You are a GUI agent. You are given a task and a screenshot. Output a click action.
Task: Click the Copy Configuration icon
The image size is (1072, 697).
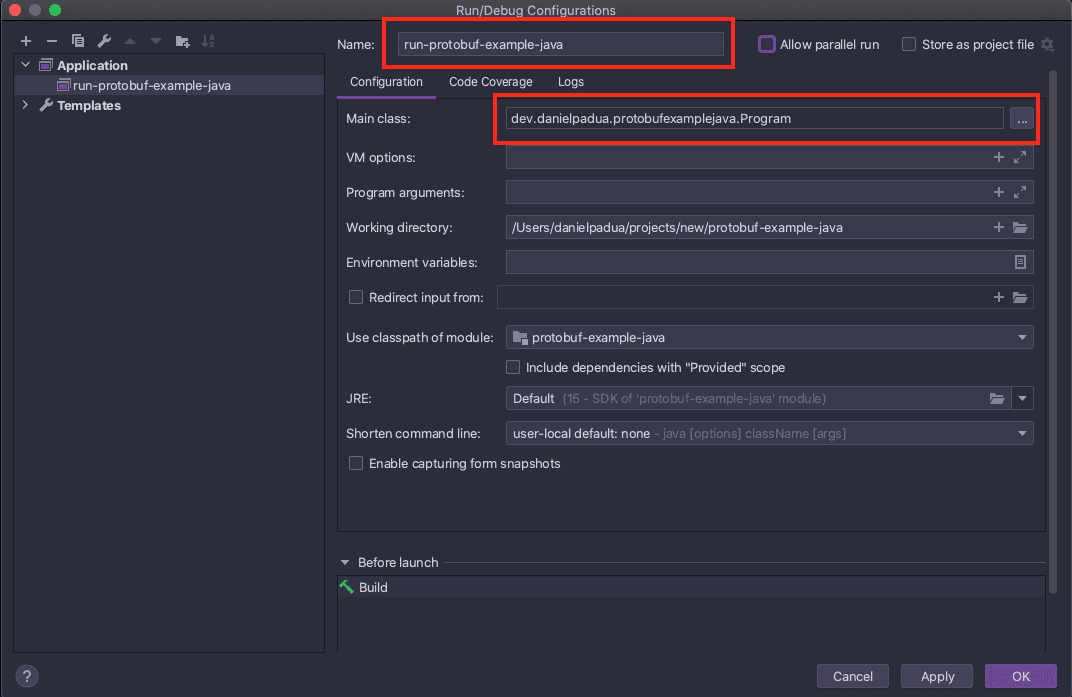tap(78, 41)
